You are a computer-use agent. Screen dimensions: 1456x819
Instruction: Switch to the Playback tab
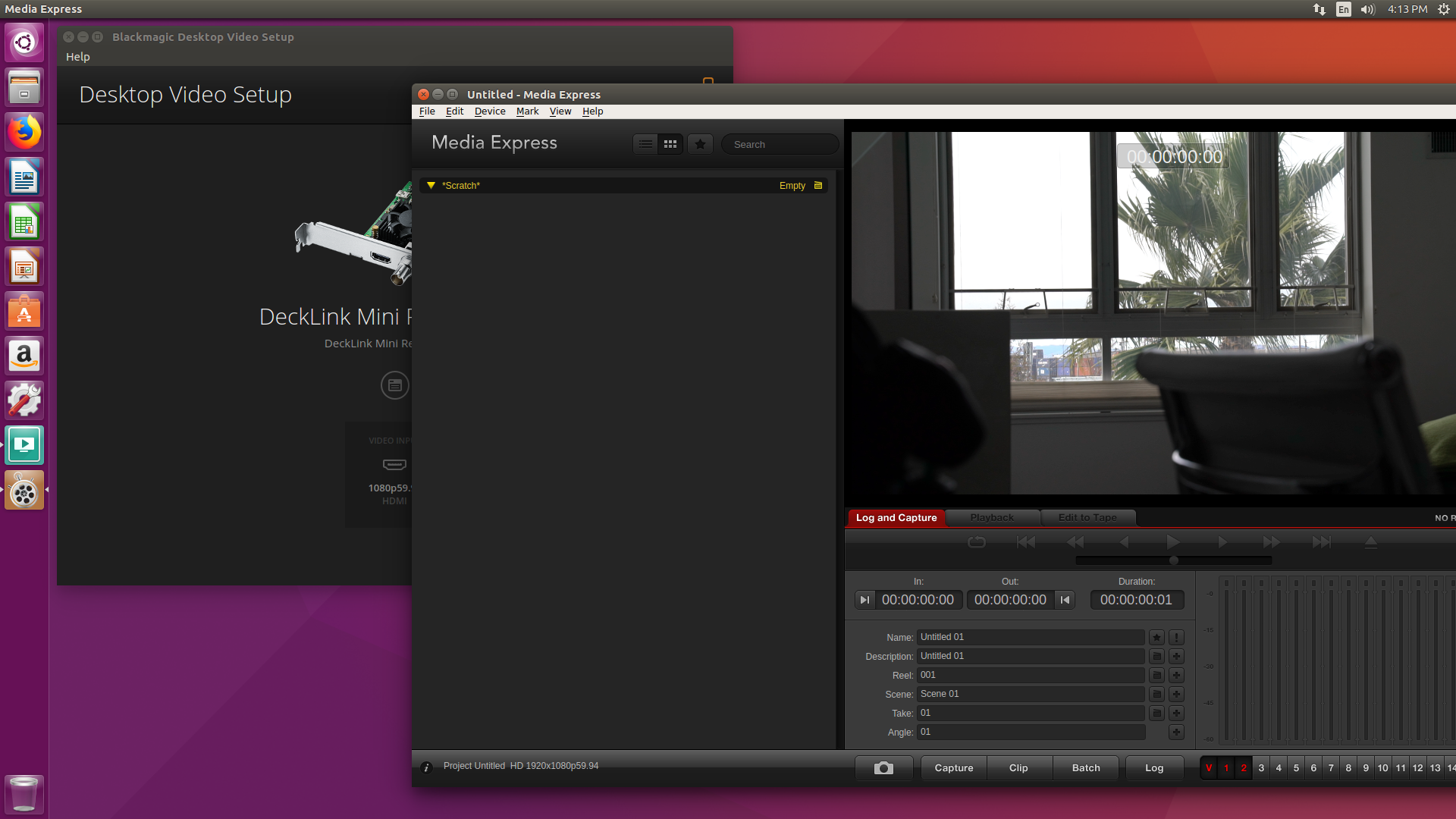point(992,517)
